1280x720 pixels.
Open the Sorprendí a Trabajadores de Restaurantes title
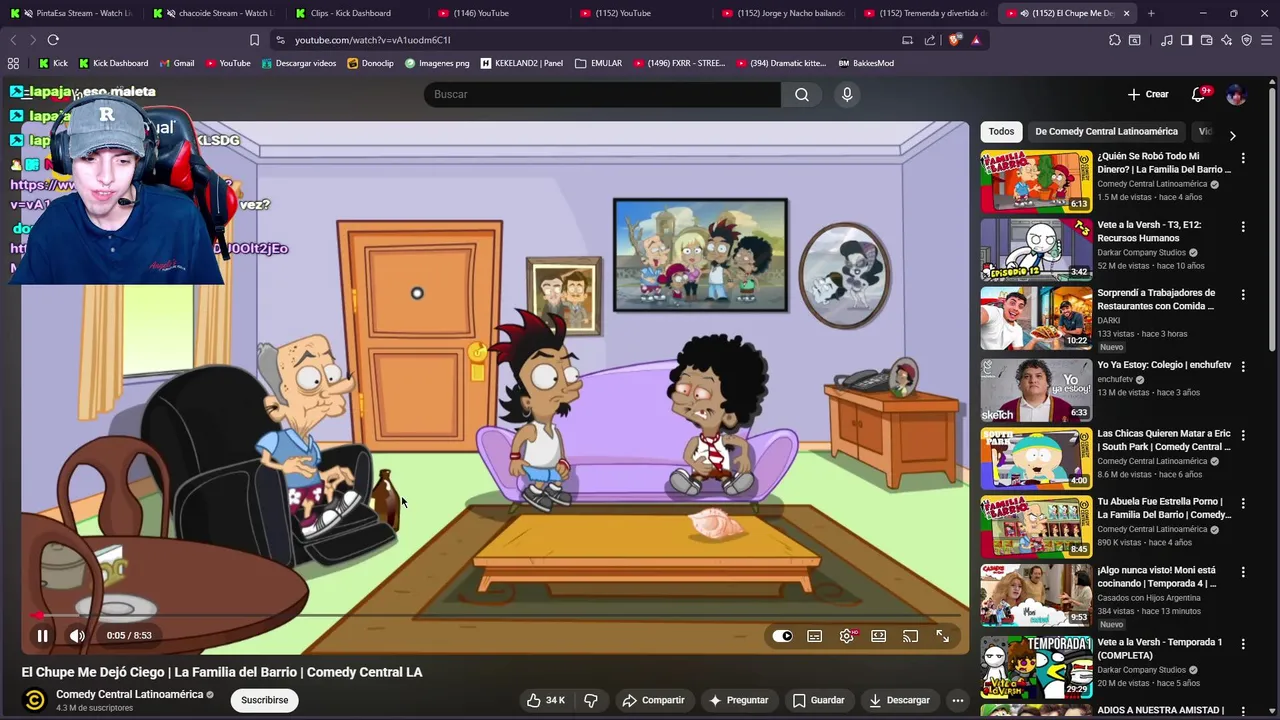pos(1156,299)
